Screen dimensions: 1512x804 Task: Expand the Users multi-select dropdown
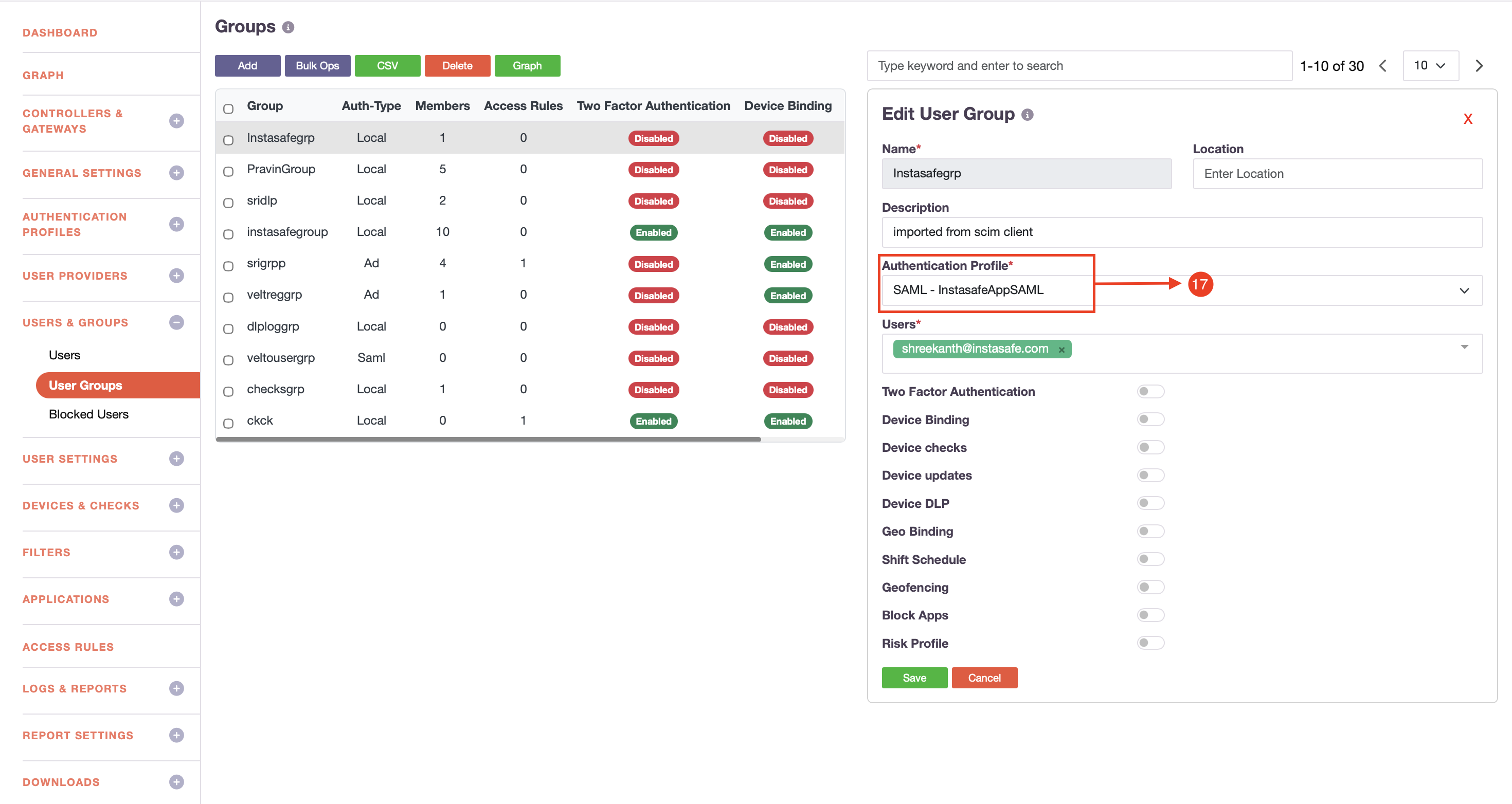click(1464, 348)
